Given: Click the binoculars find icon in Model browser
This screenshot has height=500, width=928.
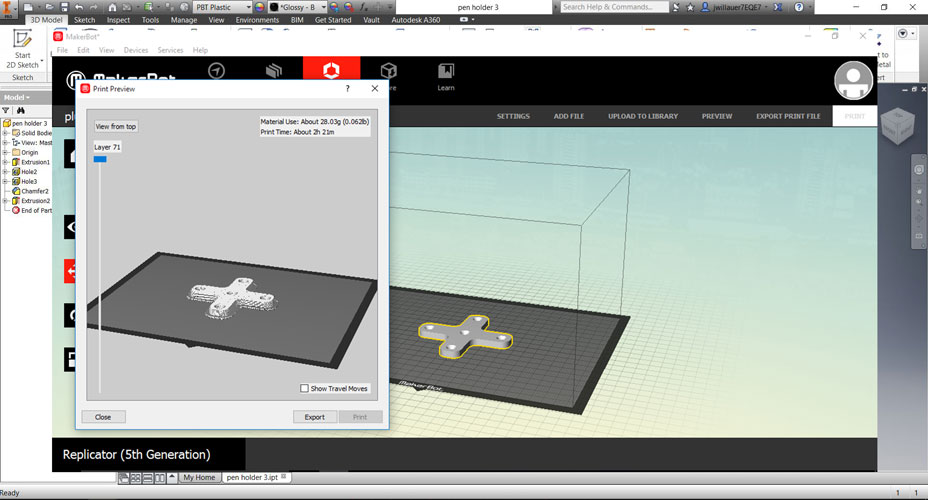Looking at the screenshot, I should (21, 111).
